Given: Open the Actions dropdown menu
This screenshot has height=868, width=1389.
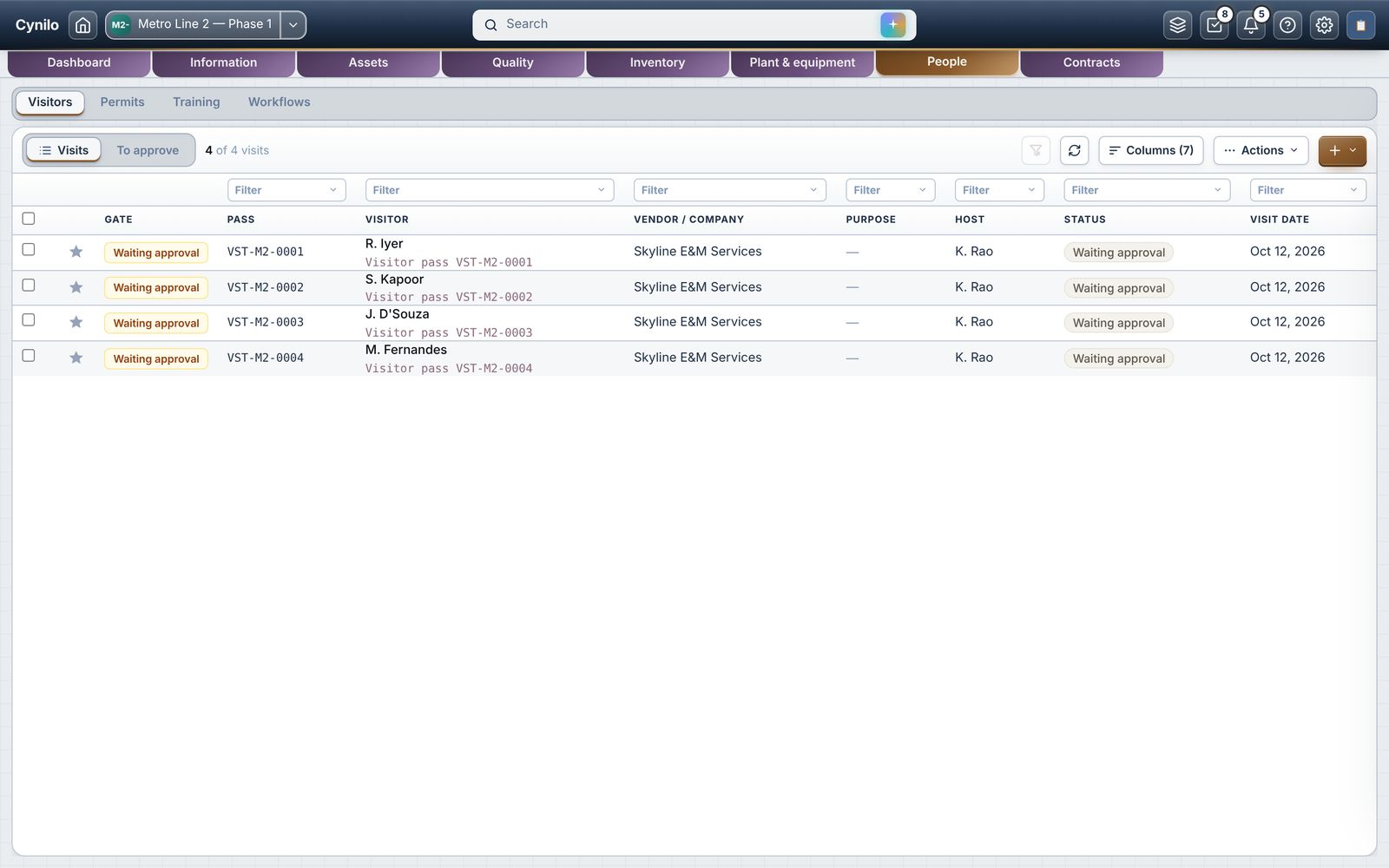Looking at the screenshot, I should [x=1261, y=150].
